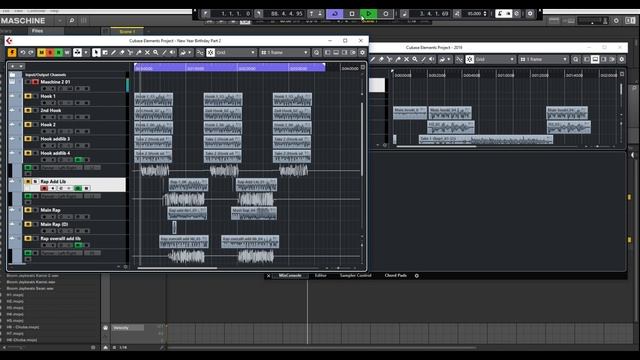Select the Split scissors tool
640x360 pixels.
coord(130,53)
